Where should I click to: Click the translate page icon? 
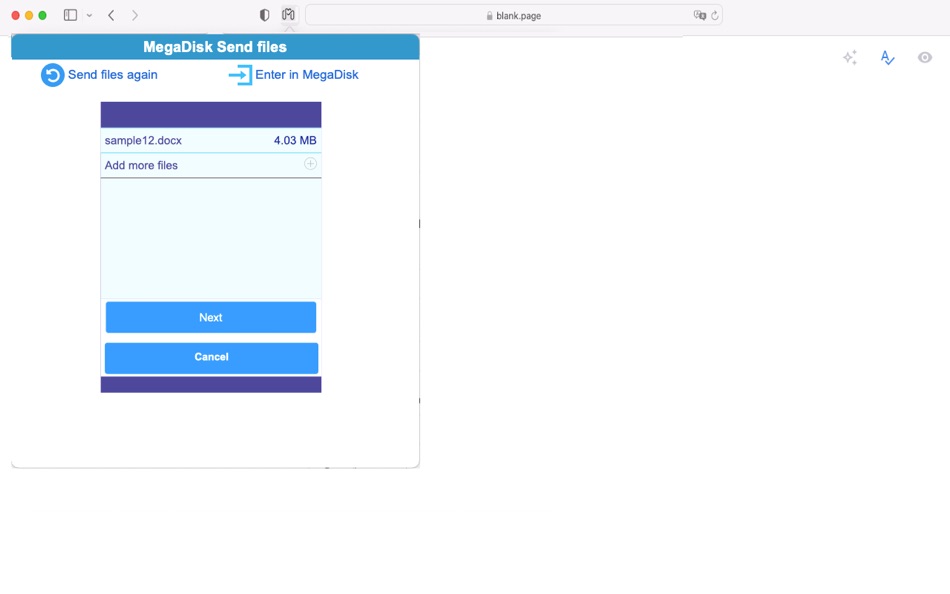point(700,15)
